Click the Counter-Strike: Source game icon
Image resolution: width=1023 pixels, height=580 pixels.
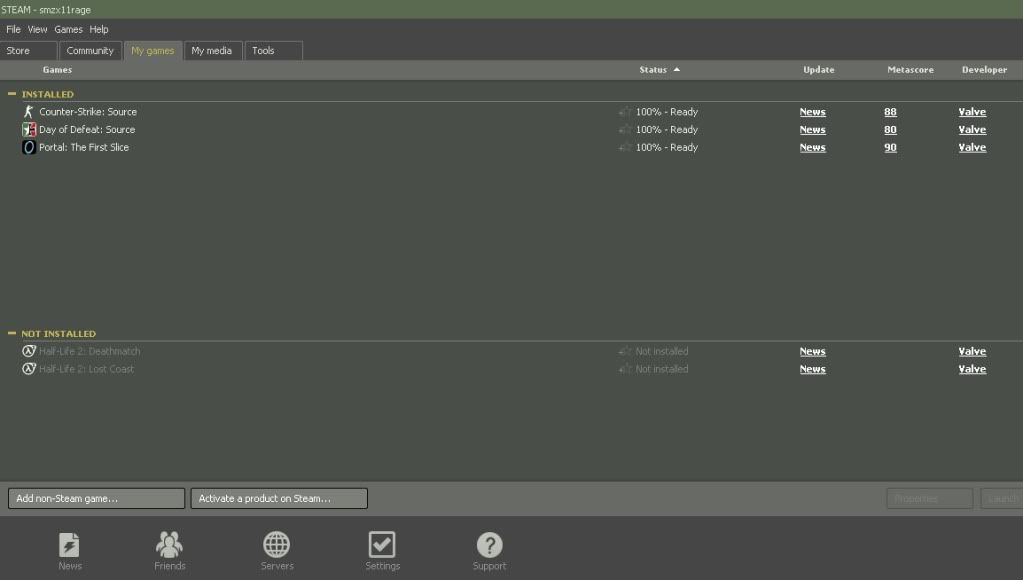point(29,112)
